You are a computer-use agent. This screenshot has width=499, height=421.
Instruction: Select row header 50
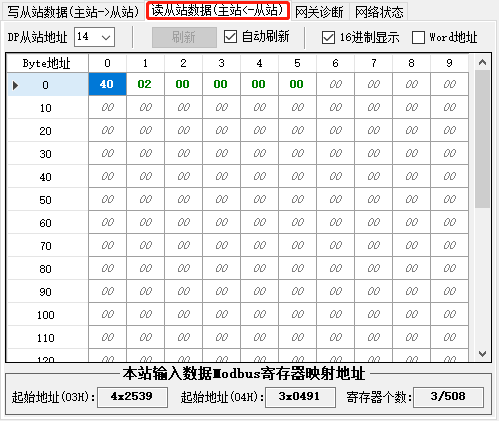pyautogui.click(x=47, y=200)
